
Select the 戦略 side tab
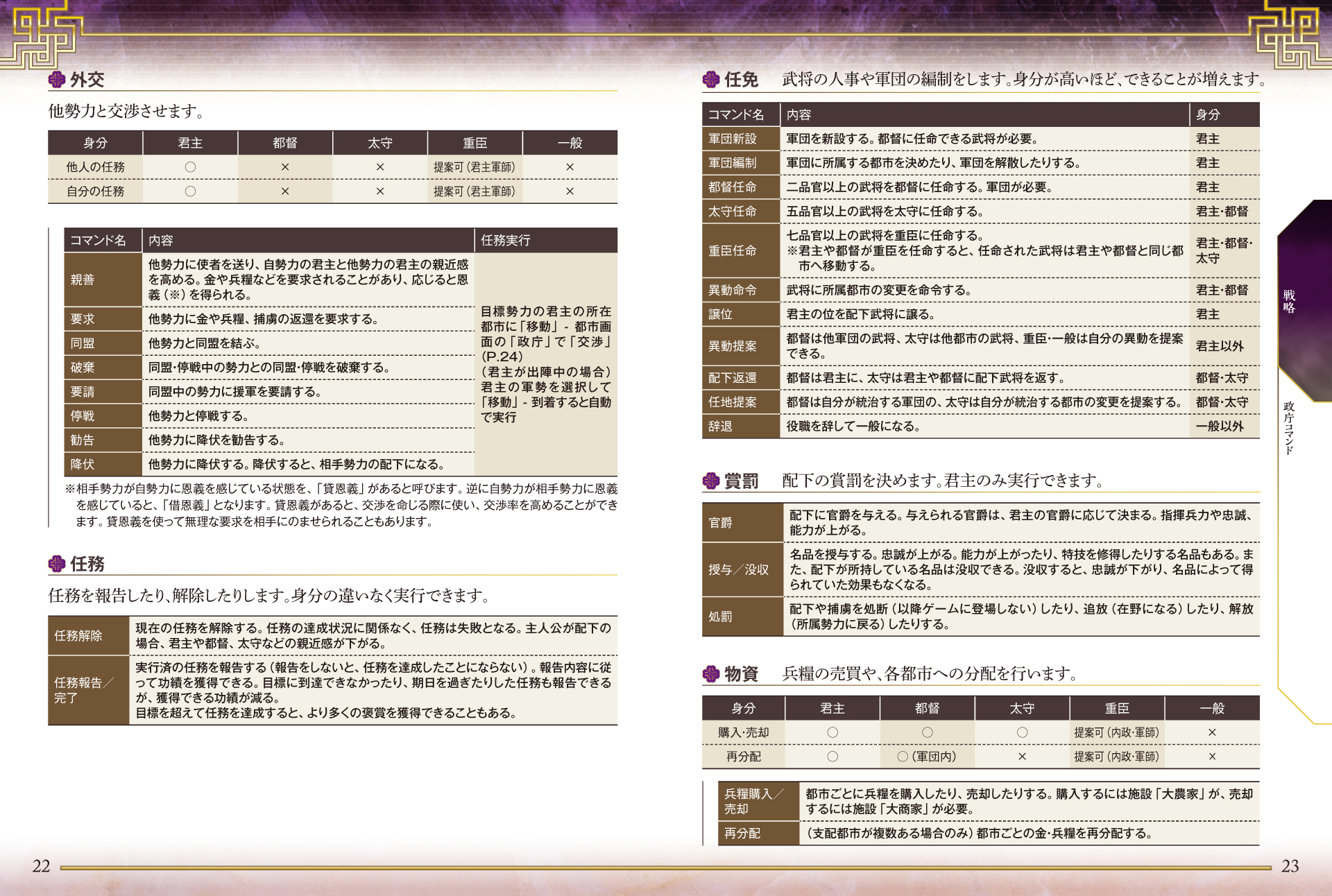[1289, 302]
